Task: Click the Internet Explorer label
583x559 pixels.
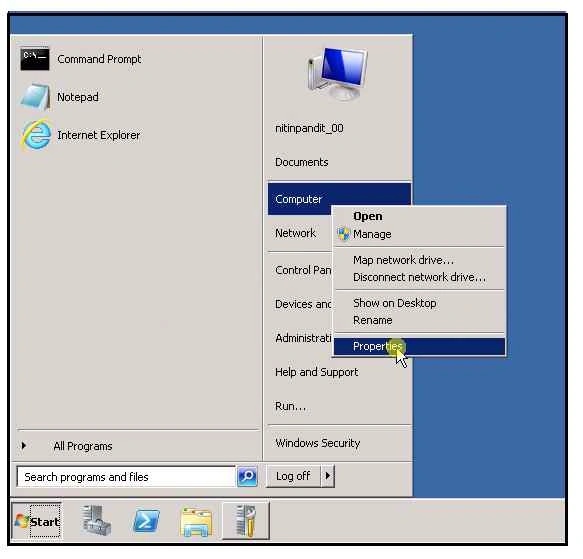Action: click(99, 135)
